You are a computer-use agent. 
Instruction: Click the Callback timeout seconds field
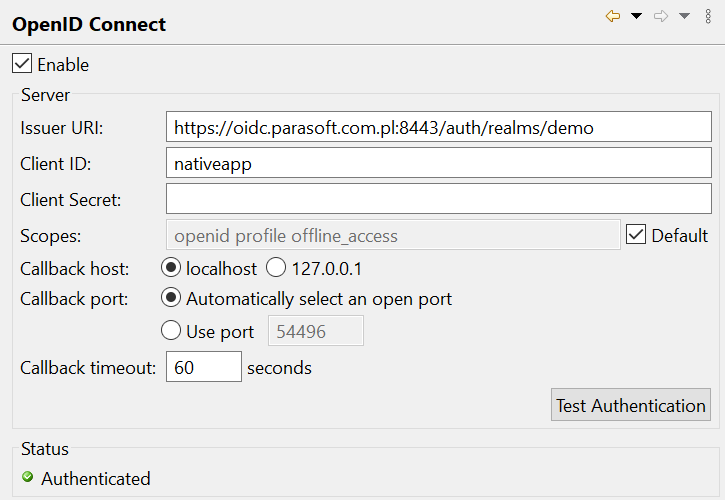203,366
